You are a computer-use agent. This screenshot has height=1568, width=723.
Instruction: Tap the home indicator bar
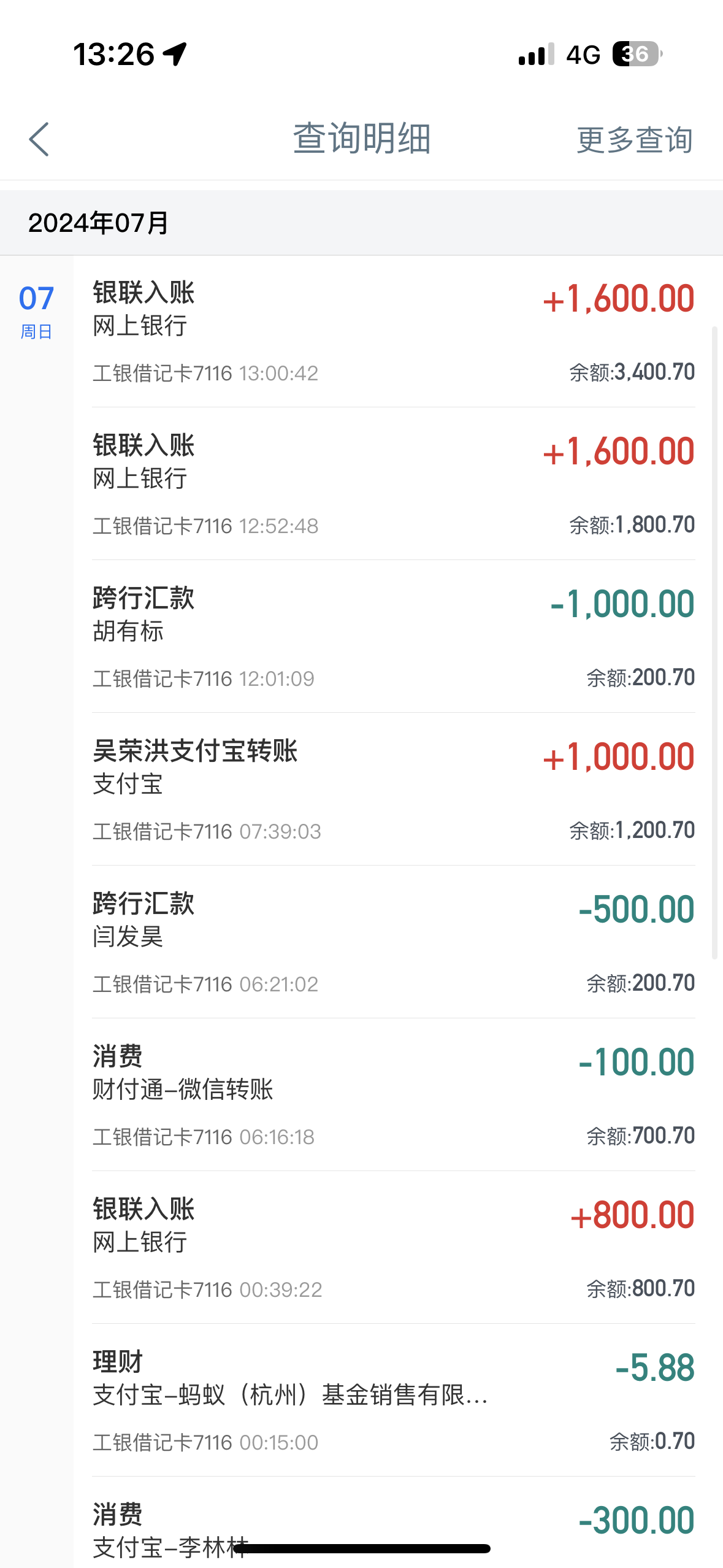[x=362, y=1548]
